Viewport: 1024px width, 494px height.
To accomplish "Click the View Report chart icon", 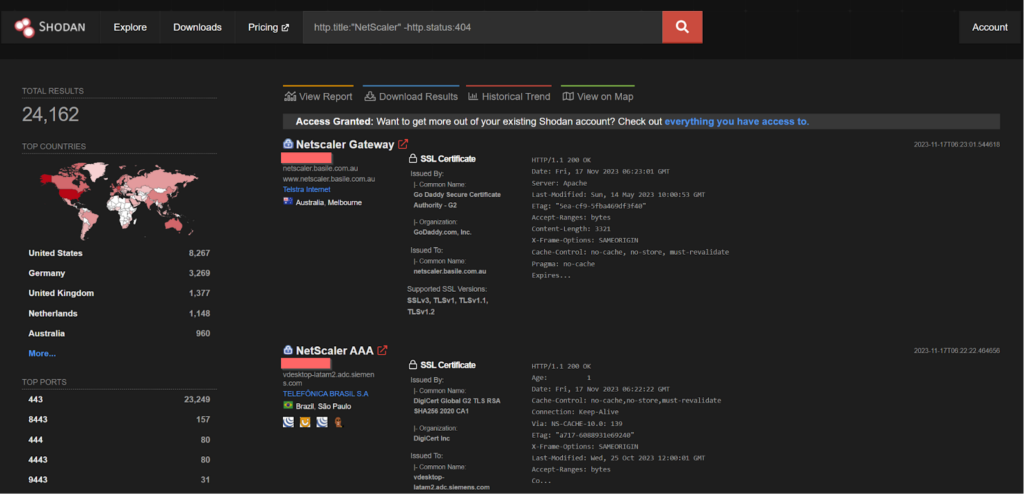I will click(x=290, y=97).
